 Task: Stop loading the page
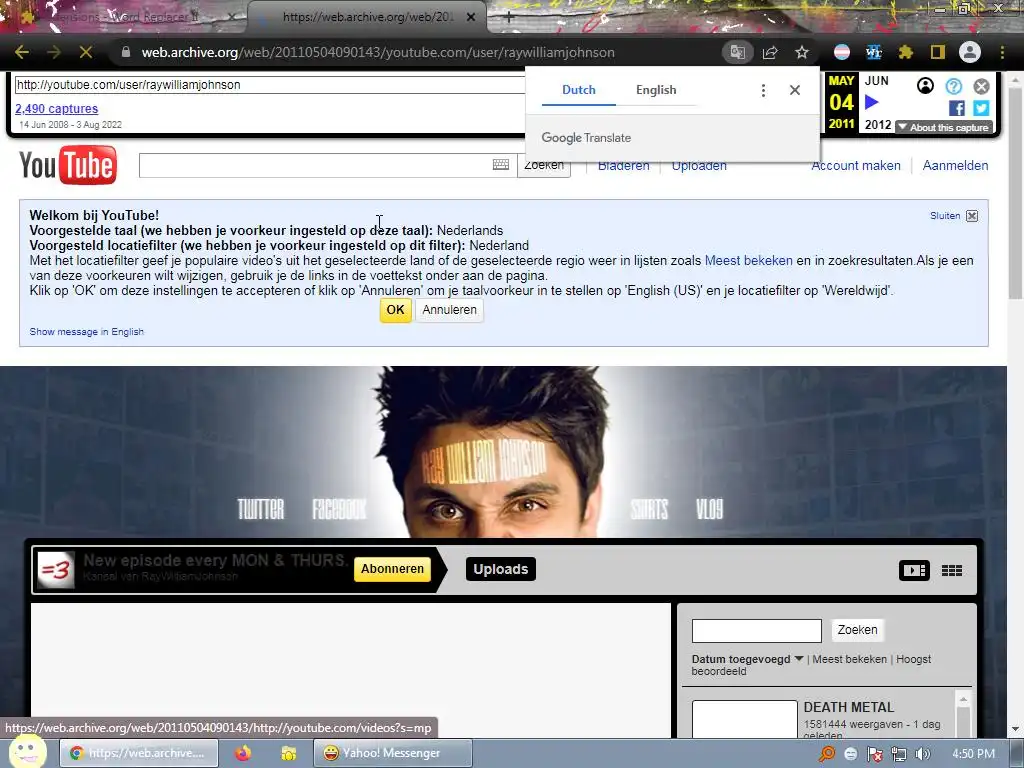86,52
